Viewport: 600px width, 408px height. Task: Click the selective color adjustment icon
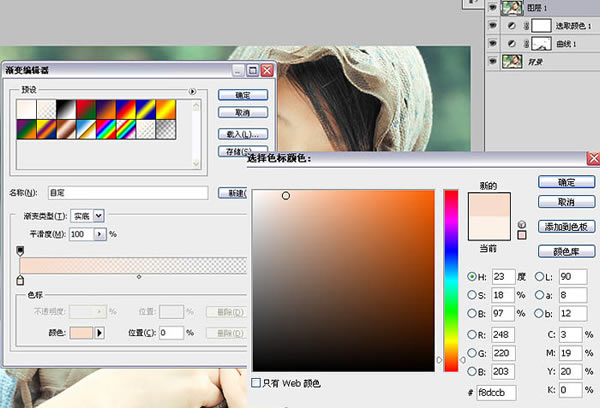coord(512,26)
